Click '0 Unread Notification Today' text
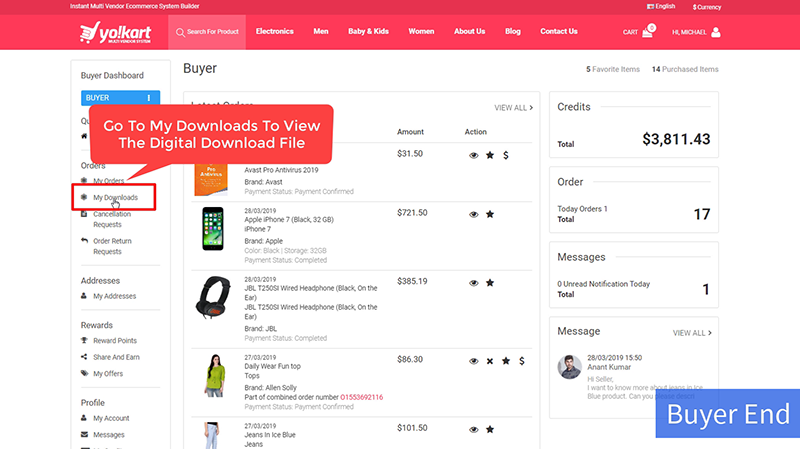The height and width of the screenshot is (449, 800). coord(604,284)
